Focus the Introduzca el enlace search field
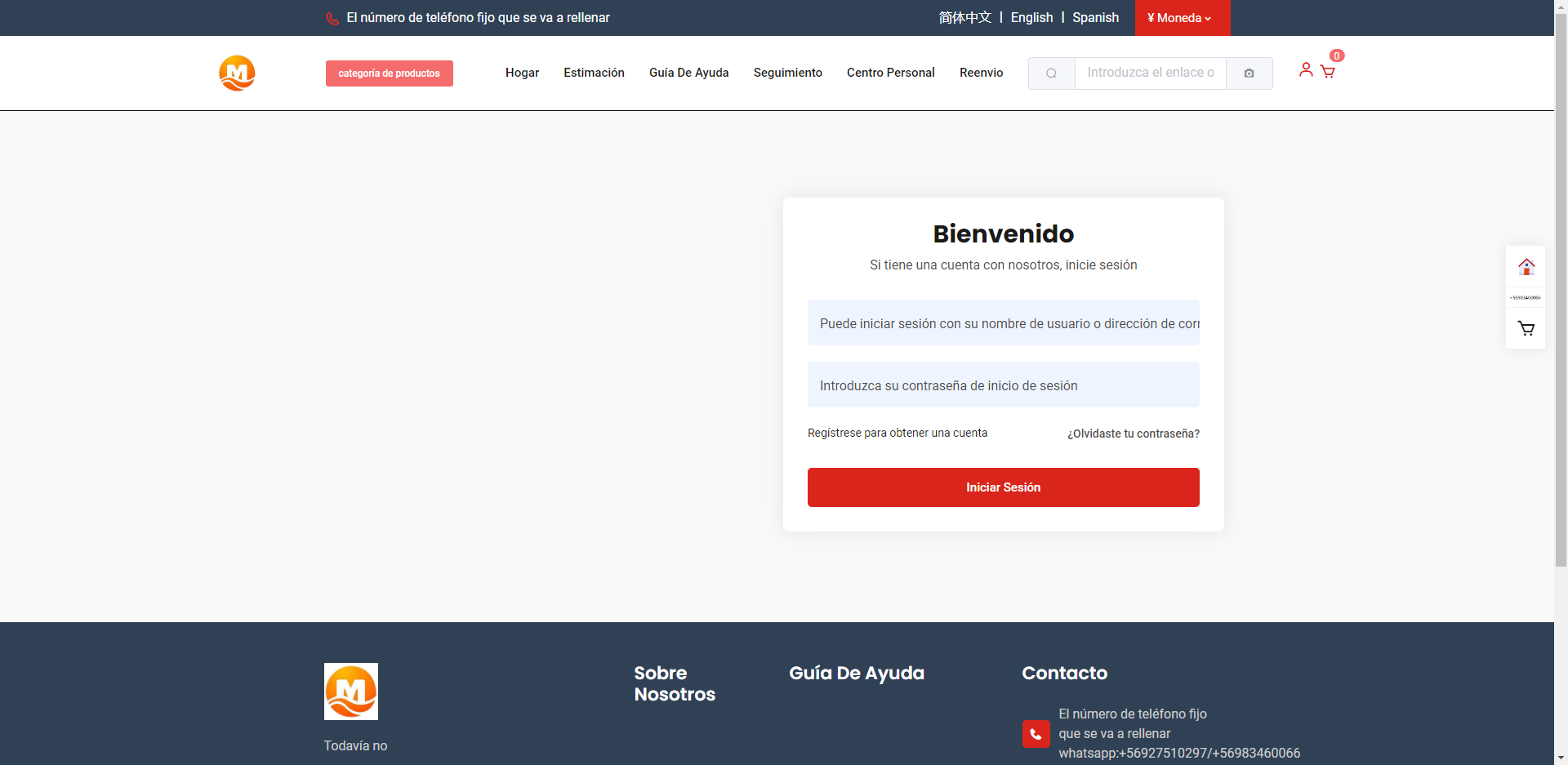The width and height of the screenshot is (1568, 765). pyautogui.click(x=1150, y=73)
